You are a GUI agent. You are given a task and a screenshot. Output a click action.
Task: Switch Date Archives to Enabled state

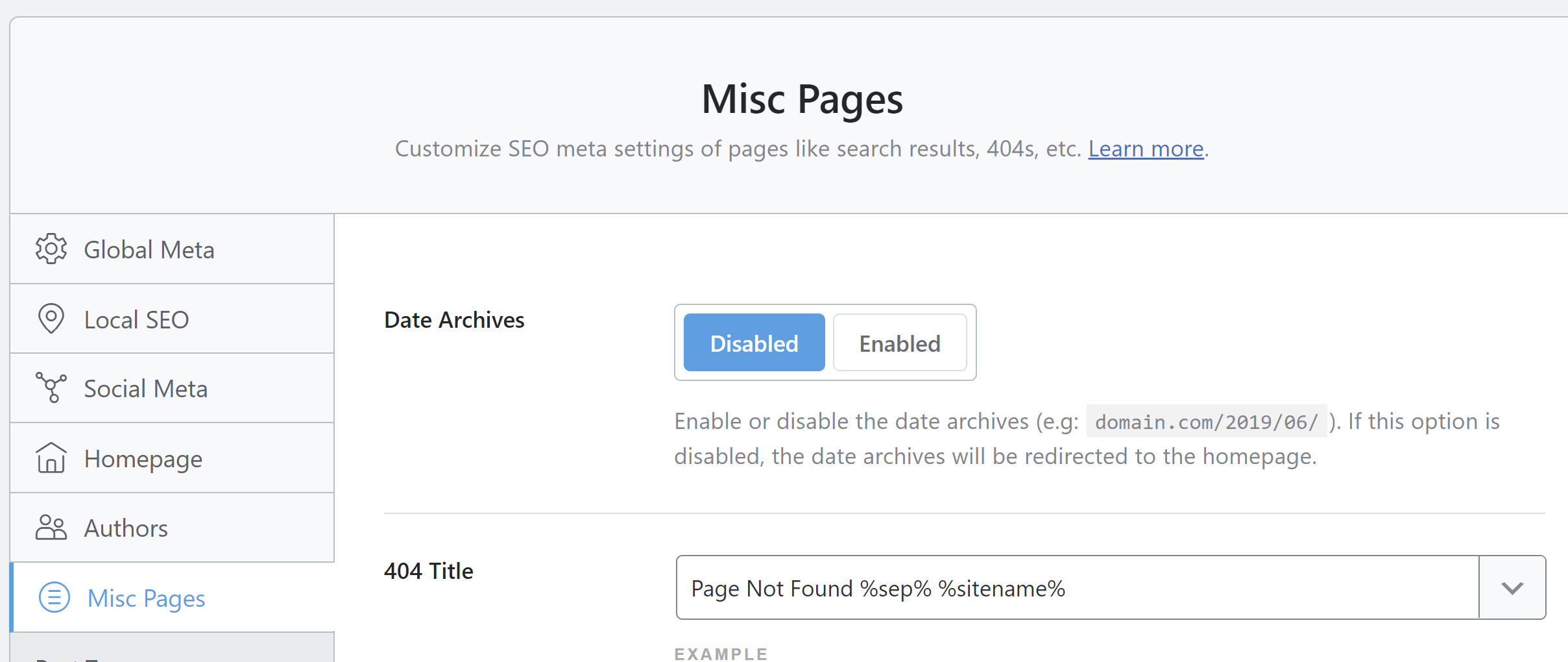(899, 342)
